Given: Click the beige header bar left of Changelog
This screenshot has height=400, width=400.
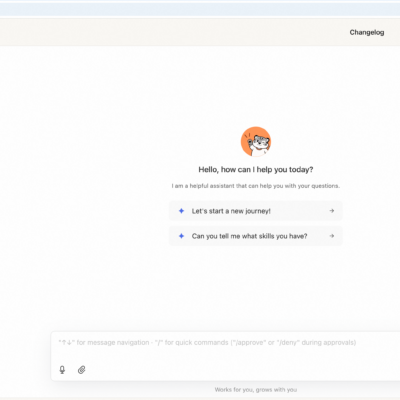Looking at the screenshot, I should (173, 32).
